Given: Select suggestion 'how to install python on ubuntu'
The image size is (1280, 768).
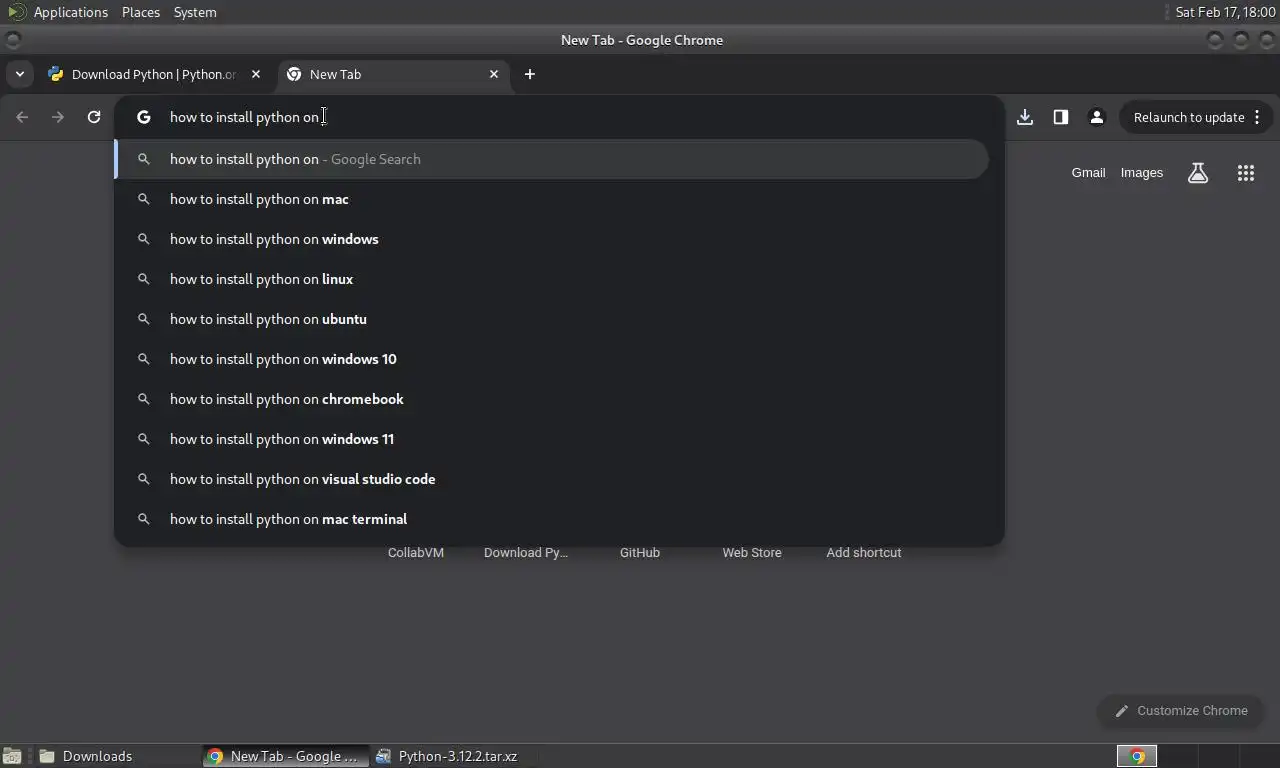Looking at the screenshot, I should (552, 319).
